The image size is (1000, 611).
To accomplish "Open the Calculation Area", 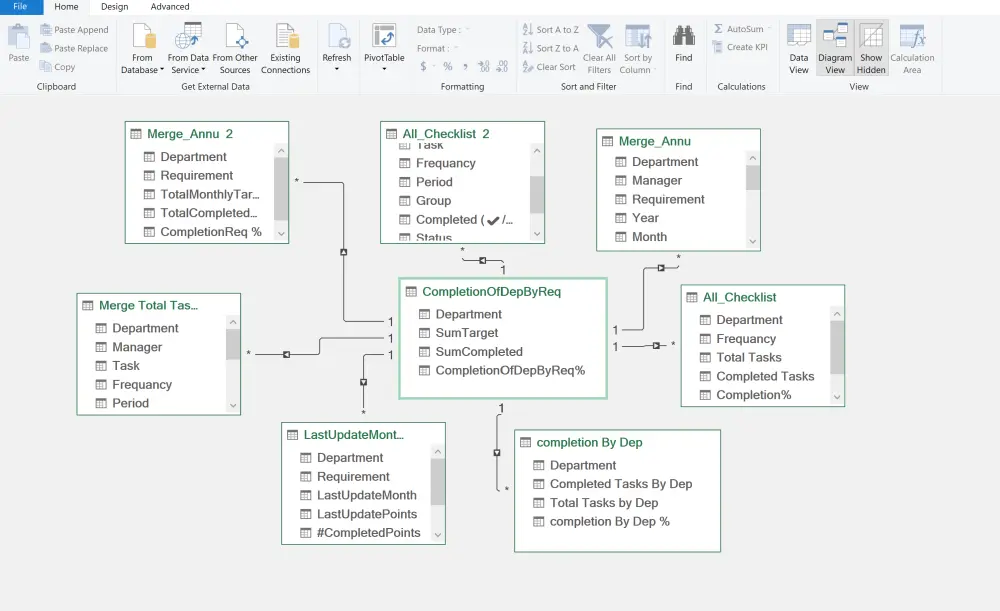I will (912, 46).
